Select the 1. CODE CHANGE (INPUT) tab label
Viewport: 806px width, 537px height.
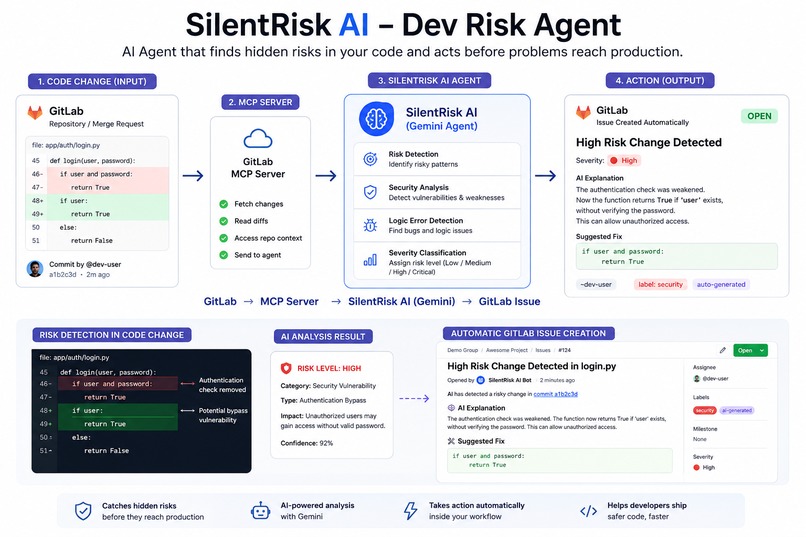(x=93, y=81)
